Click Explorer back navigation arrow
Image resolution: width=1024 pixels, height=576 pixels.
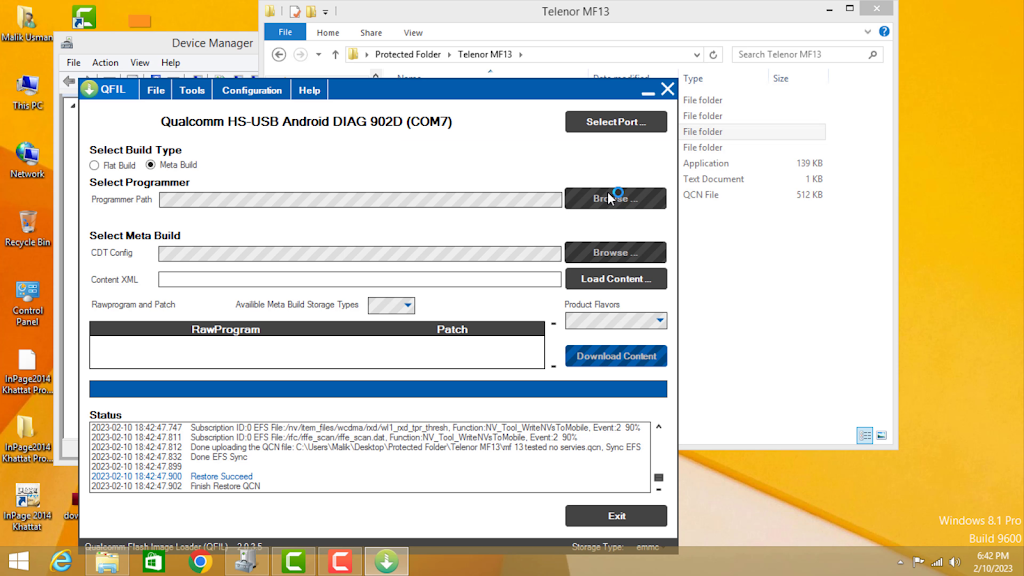[279, 54]
